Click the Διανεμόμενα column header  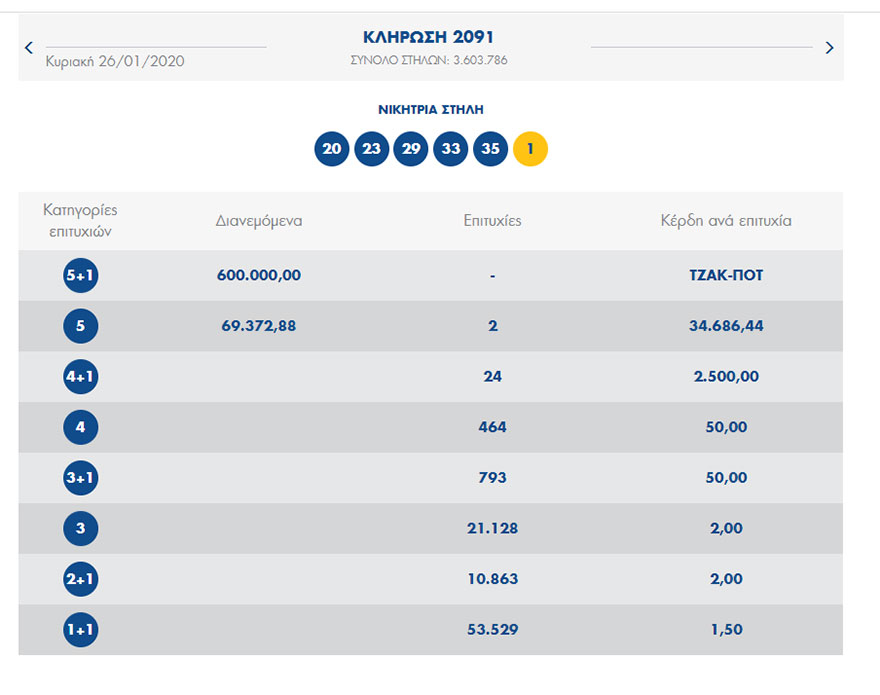coord(259,221)
